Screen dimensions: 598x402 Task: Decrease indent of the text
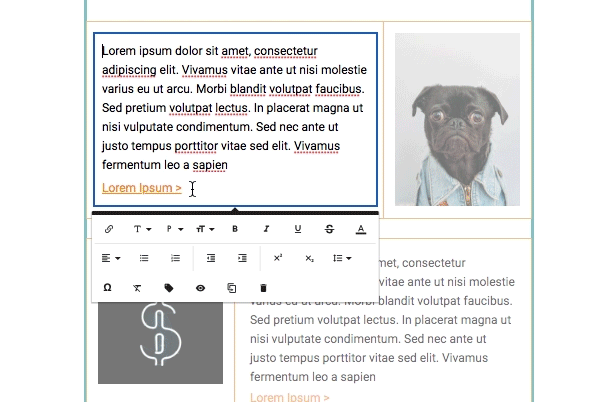point(211,258)
